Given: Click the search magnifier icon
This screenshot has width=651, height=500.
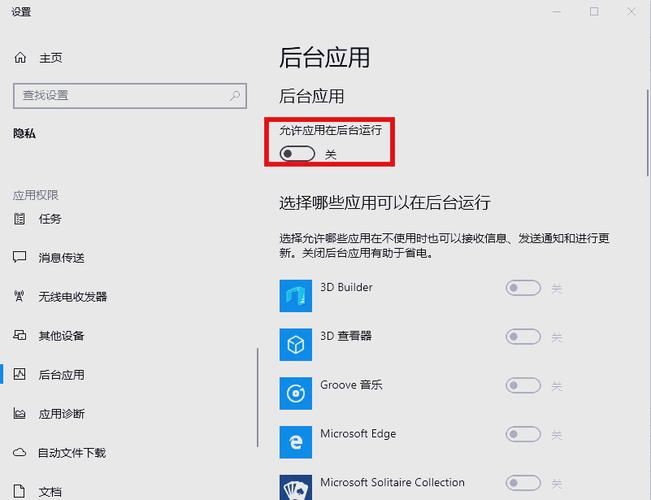Looking at the screenshot, I should (235, 96).
